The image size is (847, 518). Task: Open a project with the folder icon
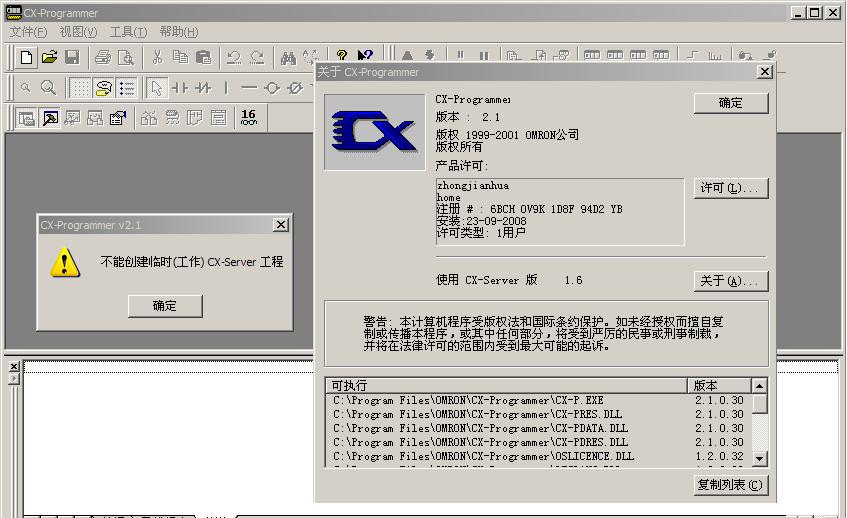pyautogui.click(x=49, y=58)
